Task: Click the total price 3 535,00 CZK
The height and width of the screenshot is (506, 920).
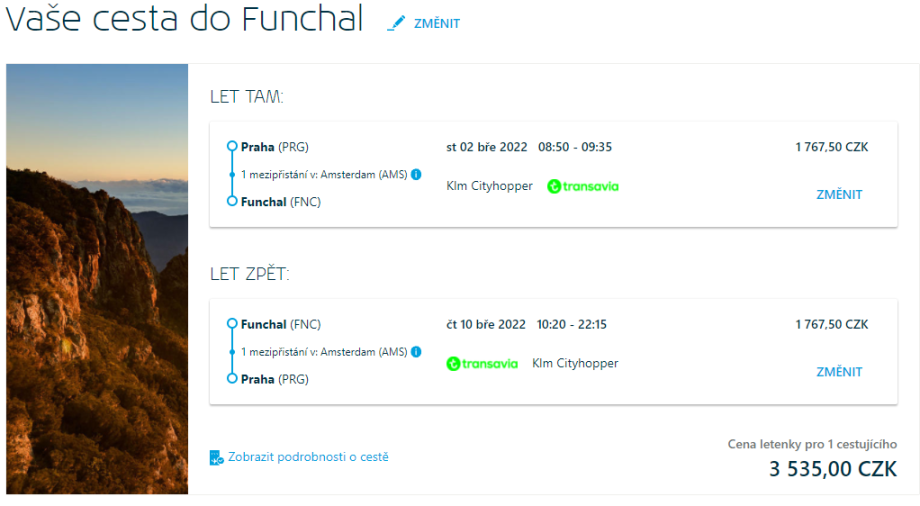Action: tap(833, 469)
